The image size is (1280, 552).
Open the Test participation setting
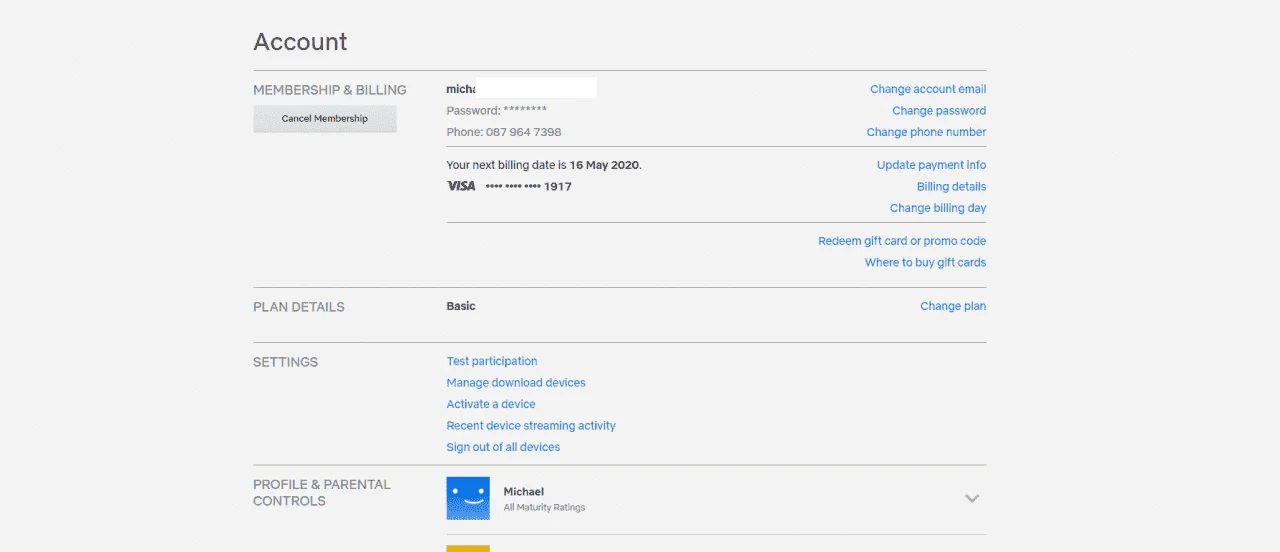[492, 361]
